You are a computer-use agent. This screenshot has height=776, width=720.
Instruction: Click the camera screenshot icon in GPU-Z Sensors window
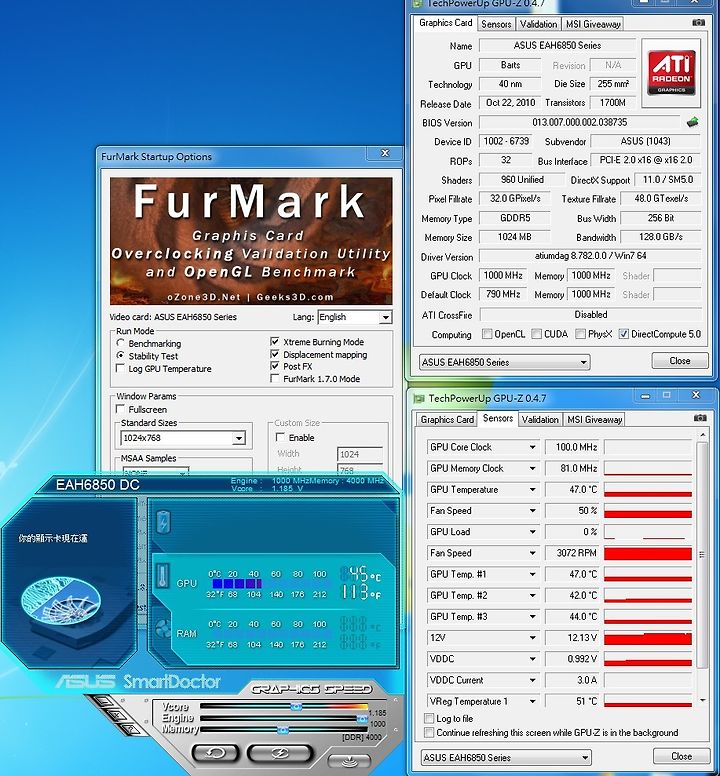[700, 418]
